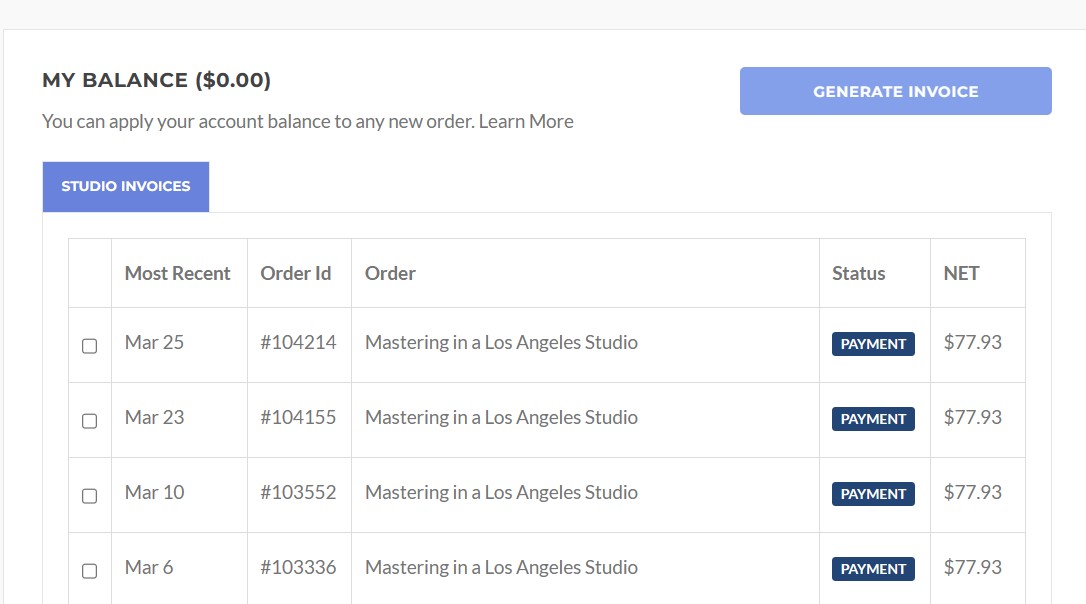Check the box for Mar 23 order
Image resolution: width=1086 pixels, height=604 pixels.
[89, 421]
